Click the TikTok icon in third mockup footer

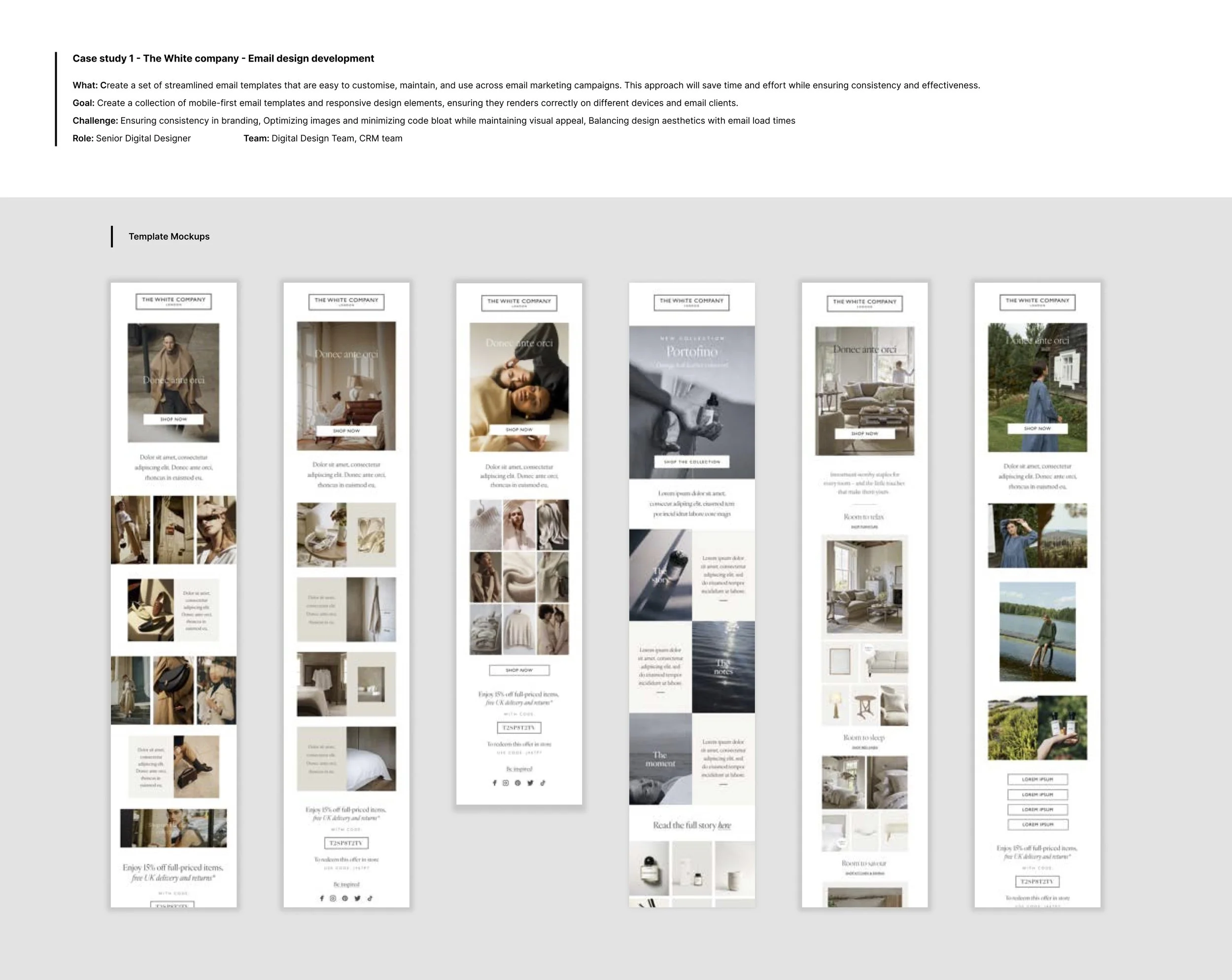click(543, 783)
